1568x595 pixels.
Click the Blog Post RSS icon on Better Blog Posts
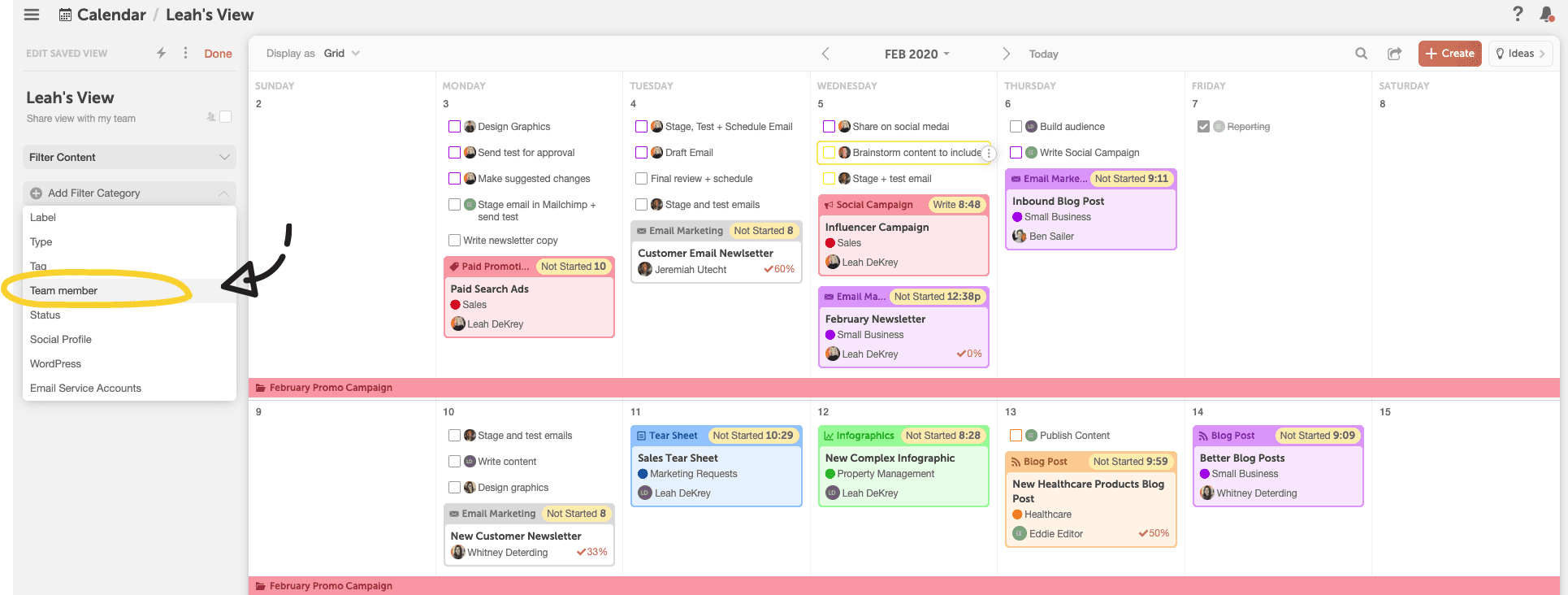coord(1204,436)
